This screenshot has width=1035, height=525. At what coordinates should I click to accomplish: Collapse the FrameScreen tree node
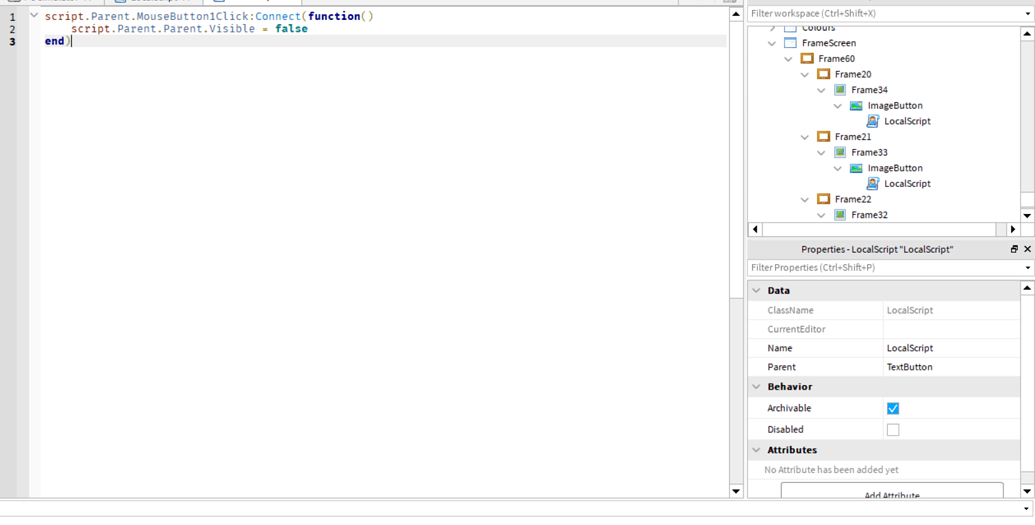tap(772, 43)
